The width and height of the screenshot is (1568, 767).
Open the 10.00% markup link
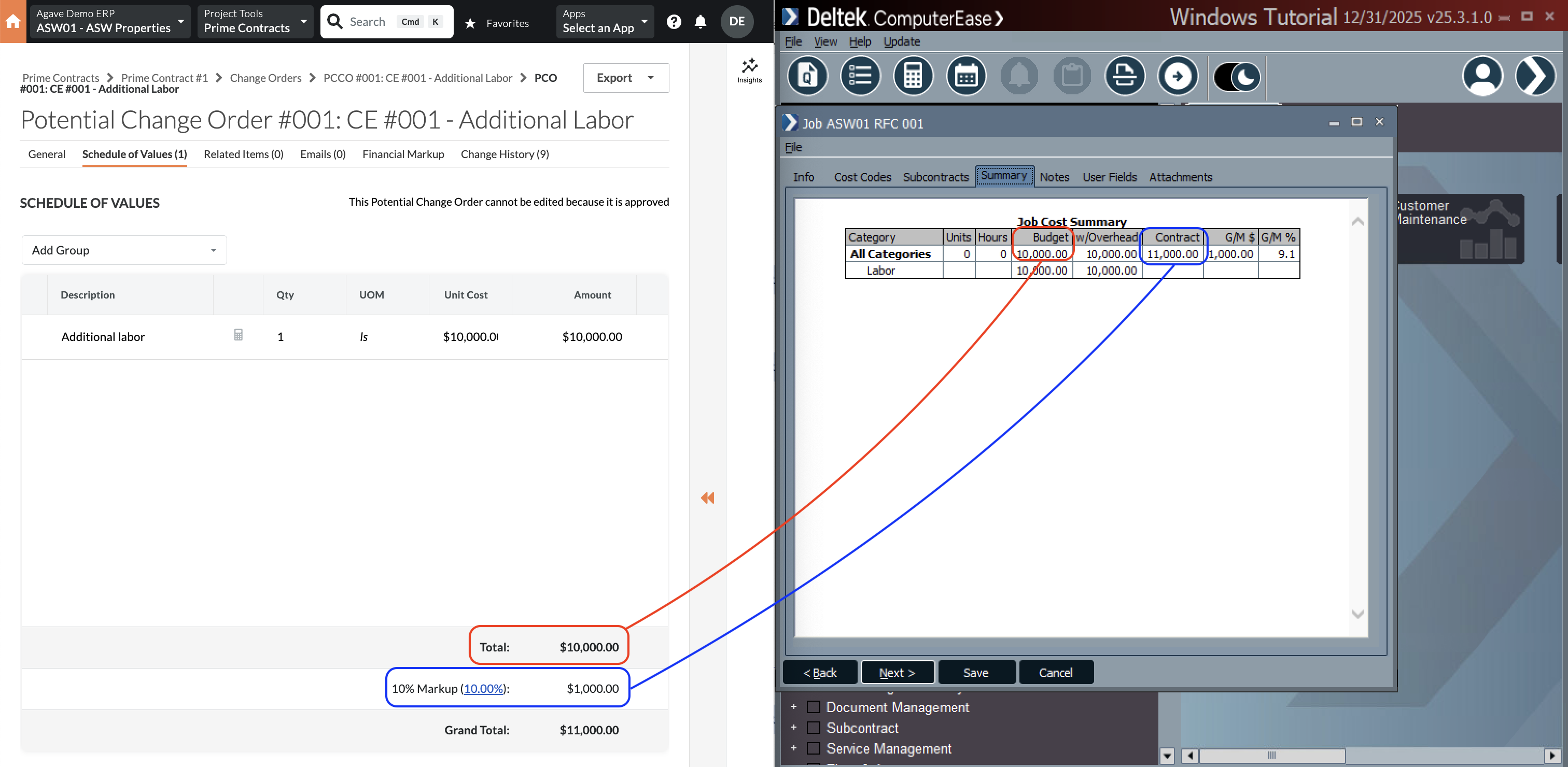[483, 689]
